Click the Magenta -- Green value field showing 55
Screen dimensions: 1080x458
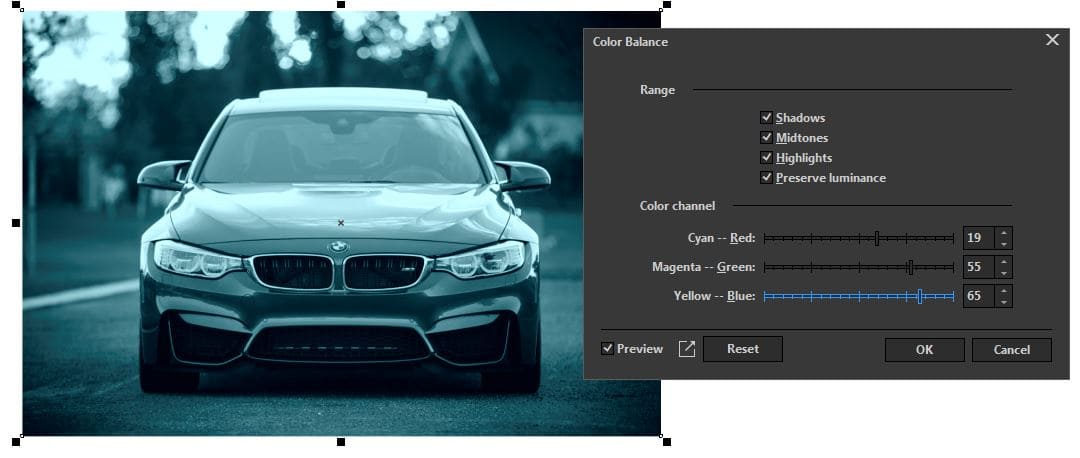(979, 267)
